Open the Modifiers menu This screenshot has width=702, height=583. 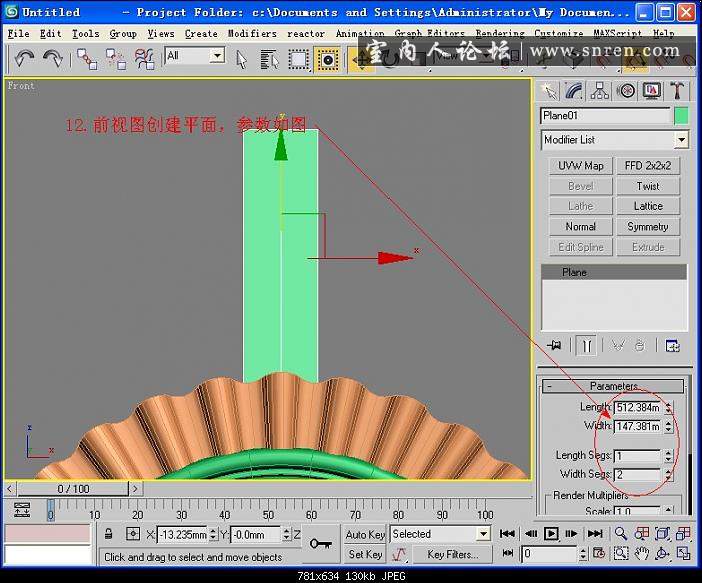[x=252, y=34]
